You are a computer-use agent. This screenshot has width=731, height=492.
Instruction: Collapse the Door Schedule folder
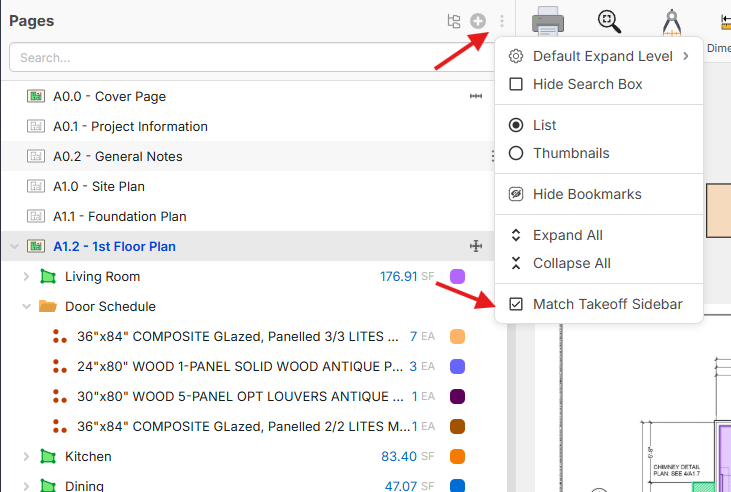[26, 306]
